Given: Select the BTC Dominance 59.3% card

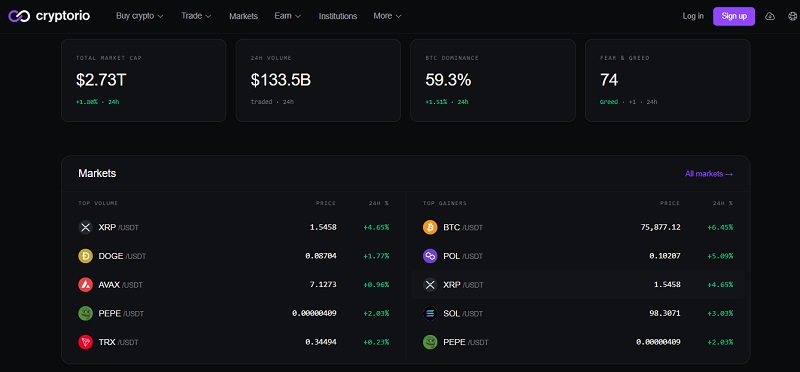Looking at the screenshot, I should pyautogui.click(x=493, y=81).
